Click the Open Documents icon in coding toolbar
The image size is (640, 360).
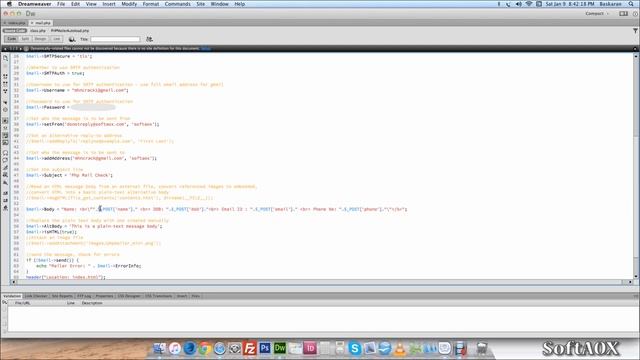point(5,58)
